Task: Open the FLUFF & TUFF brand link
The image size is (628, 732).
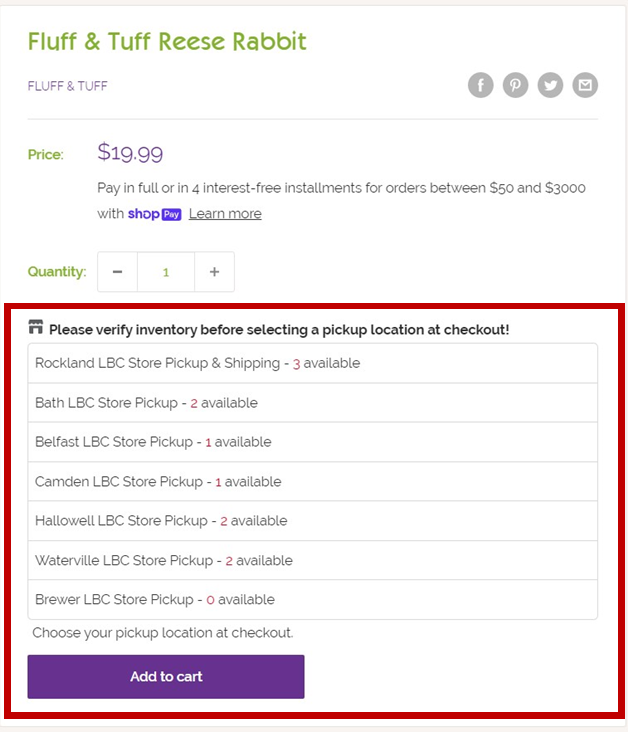Action: [x=68, y=86]
